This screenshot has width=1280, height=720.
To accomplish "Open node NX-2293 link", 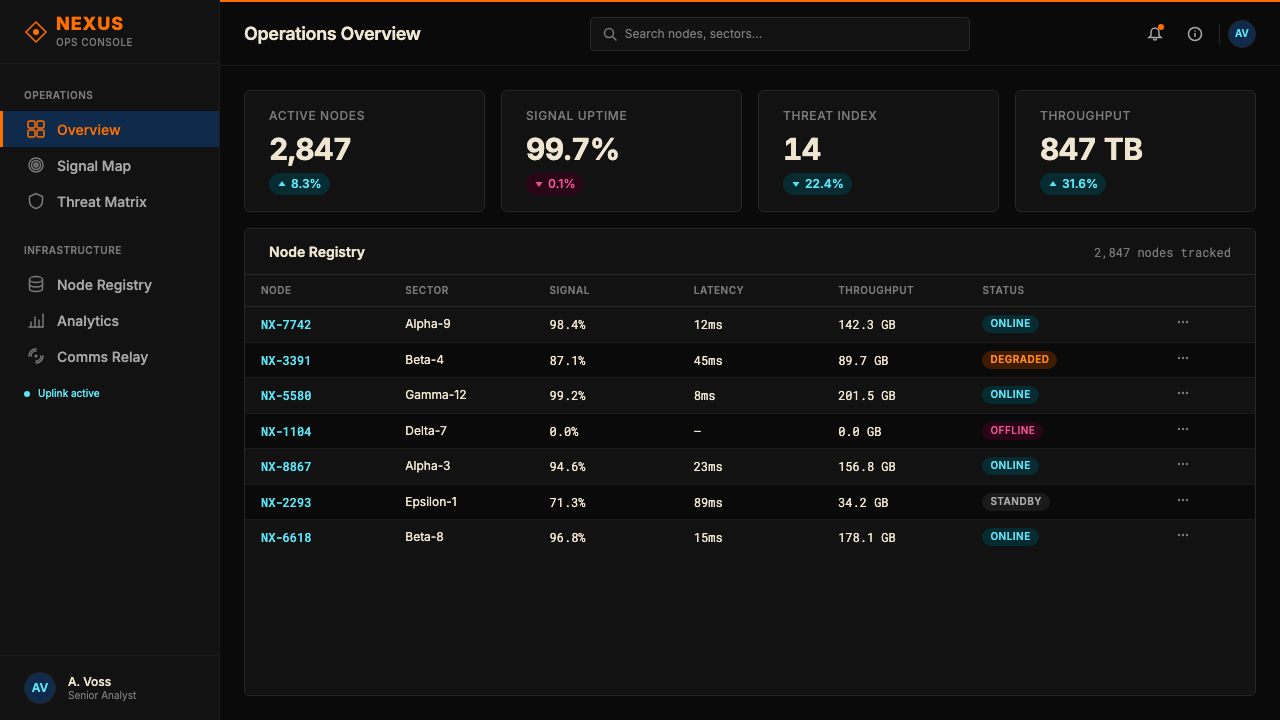I will [286, 502].
